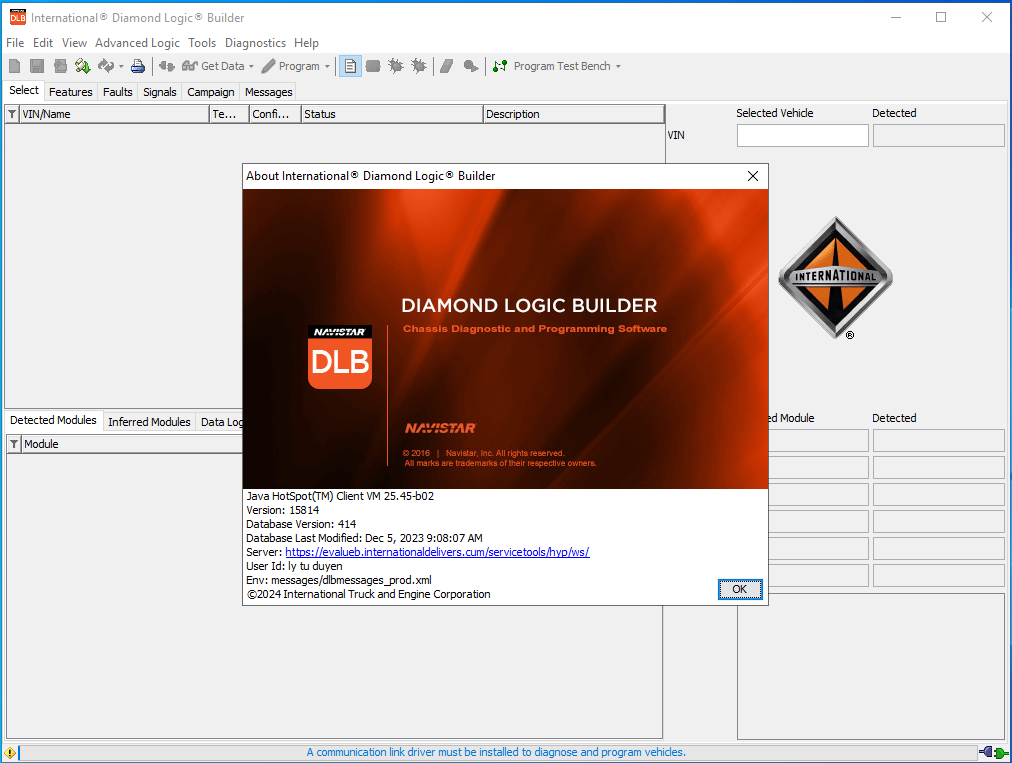This screenshot has height=763, width=1012.
Task: Click inside the Selected Vehicle VIN field
Action: point(802,135)
